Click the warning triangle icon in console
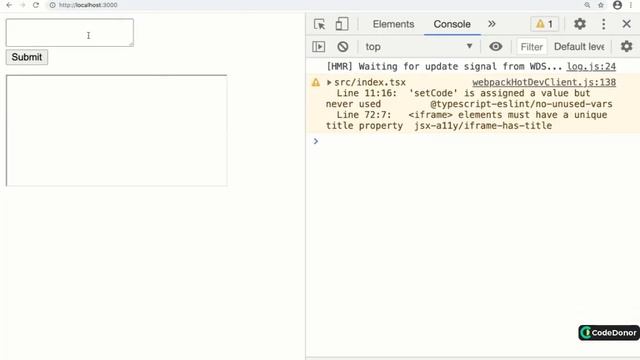 pyautogui.click(x=316, y=82)
